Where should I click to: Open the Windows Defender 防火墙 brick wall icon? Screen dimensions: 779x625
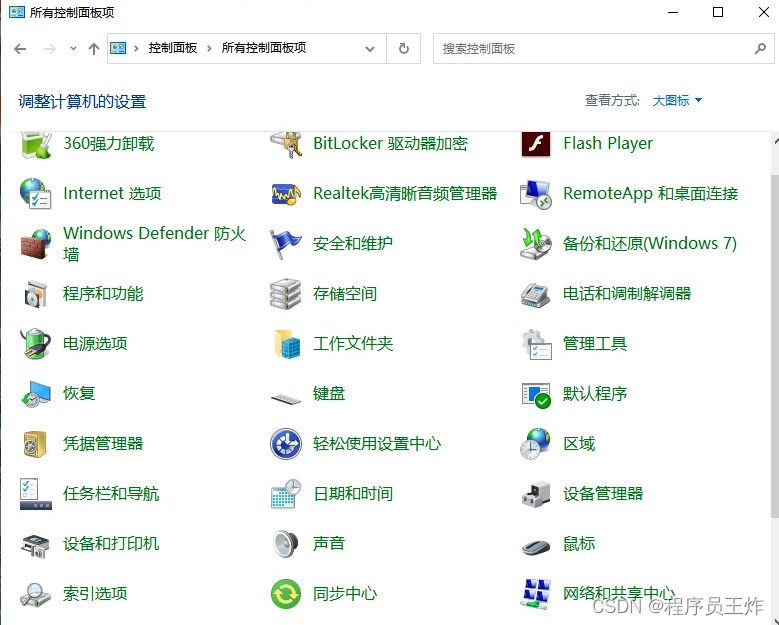(x=36, y=244)
